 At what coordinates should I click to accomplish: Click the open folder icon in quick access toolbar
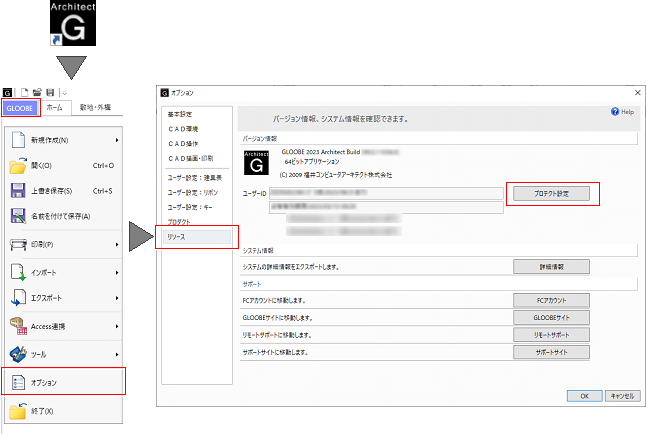click(x=37, y=92)
